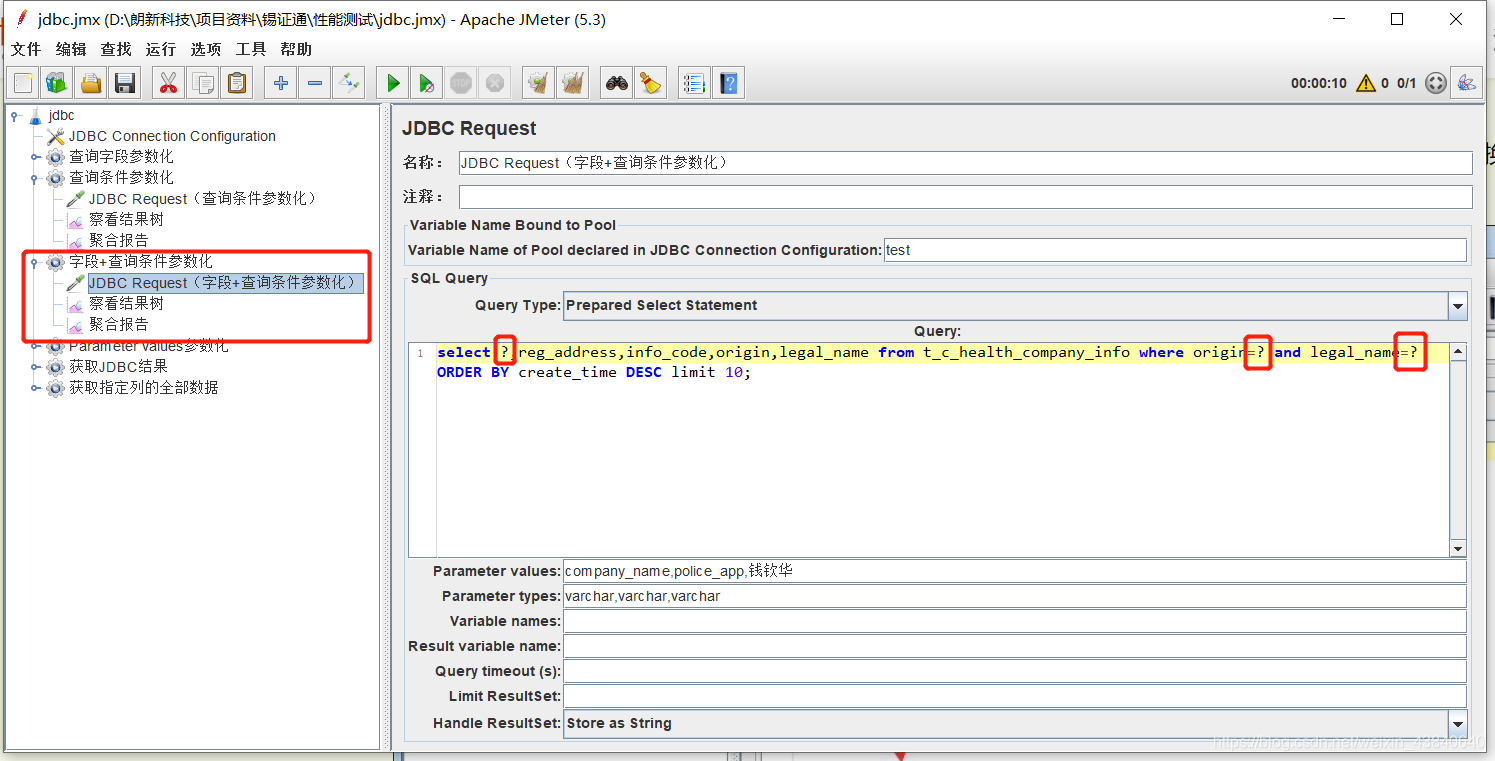Click the Result variable name field
This screenshot has width=1495, height=761.
click(x=1015, y=646)
